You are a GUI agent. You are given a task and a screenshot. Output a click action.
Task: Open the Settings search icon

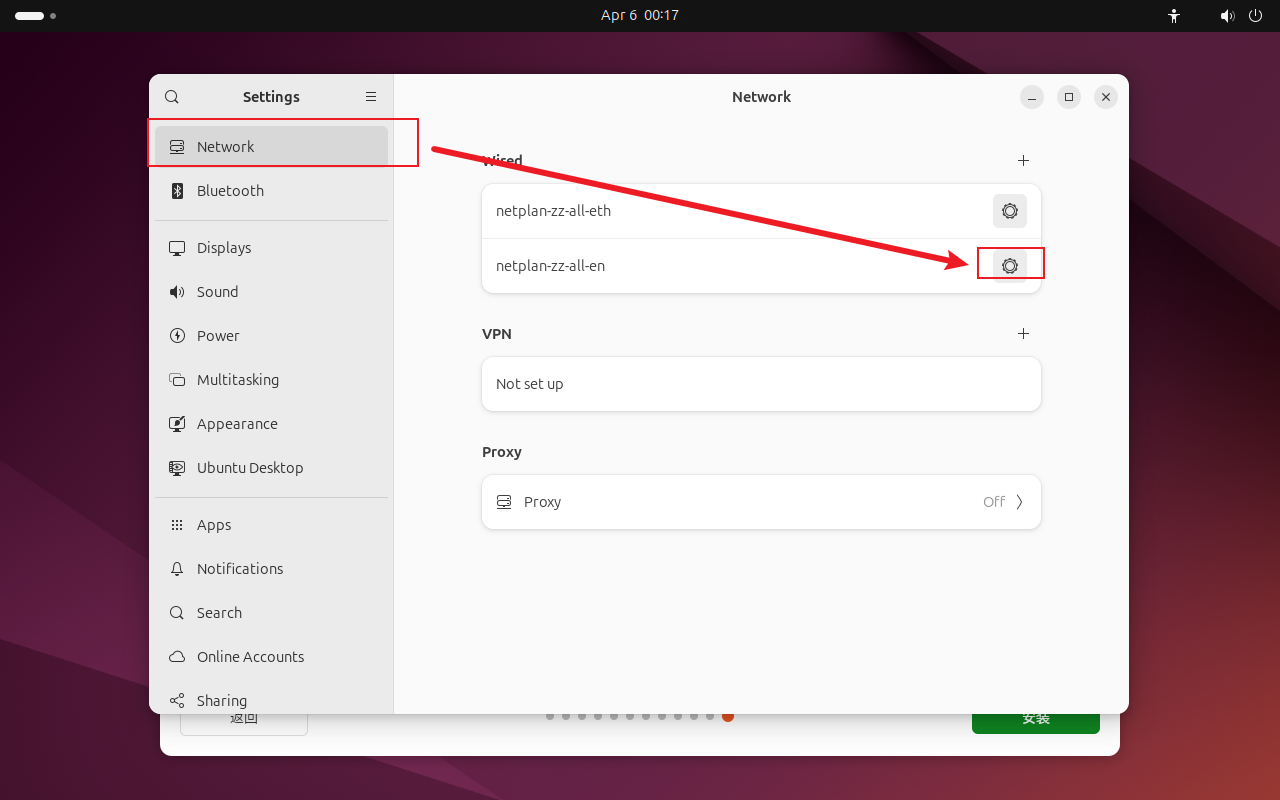(x=172, y=97)
